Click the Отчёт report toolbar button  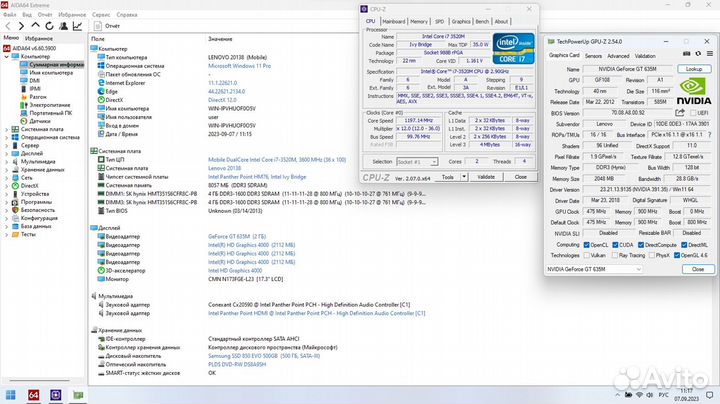point(107,26)
